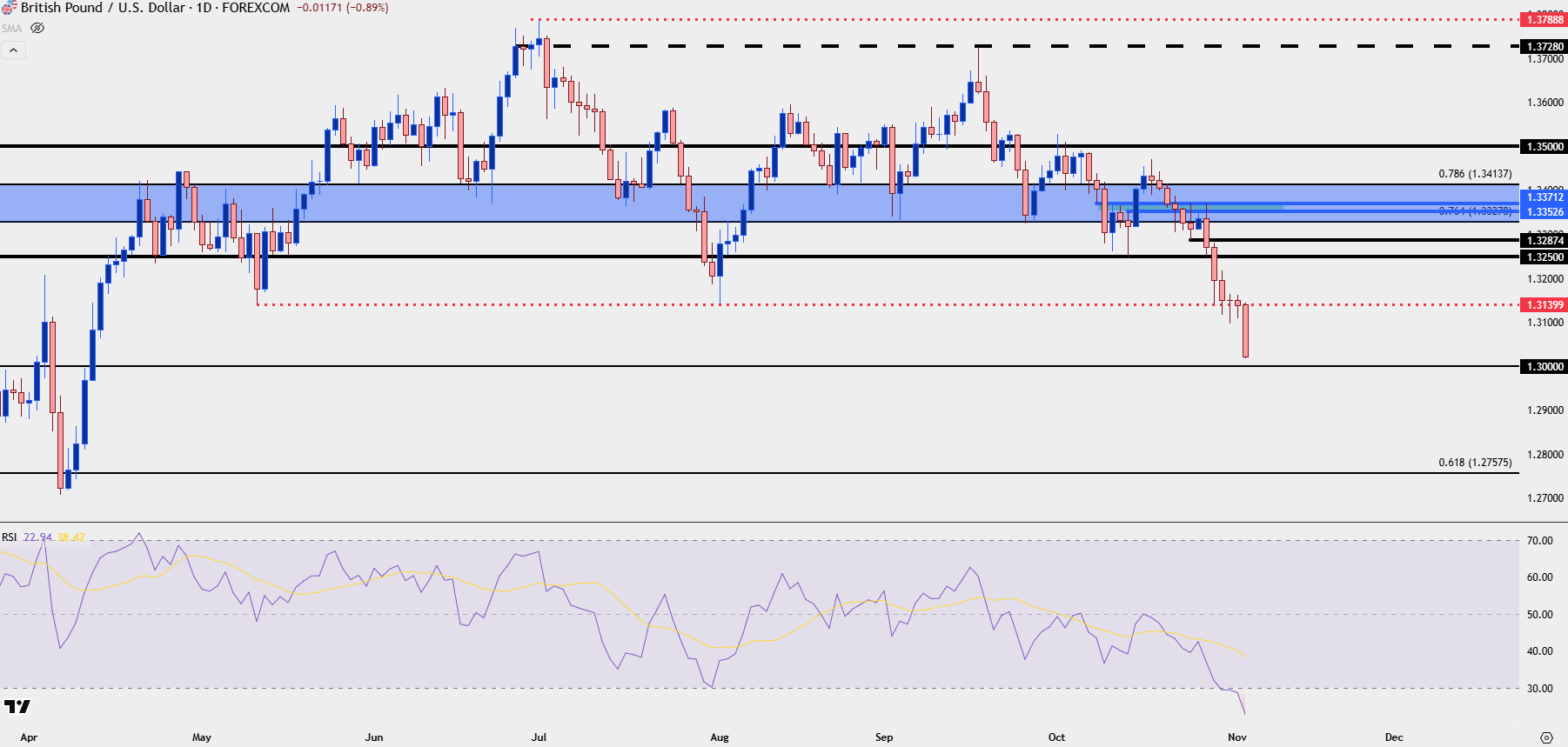
Task: Select the 0.618 (1.27575) Fibonacci label
Action: [1475, 463]
